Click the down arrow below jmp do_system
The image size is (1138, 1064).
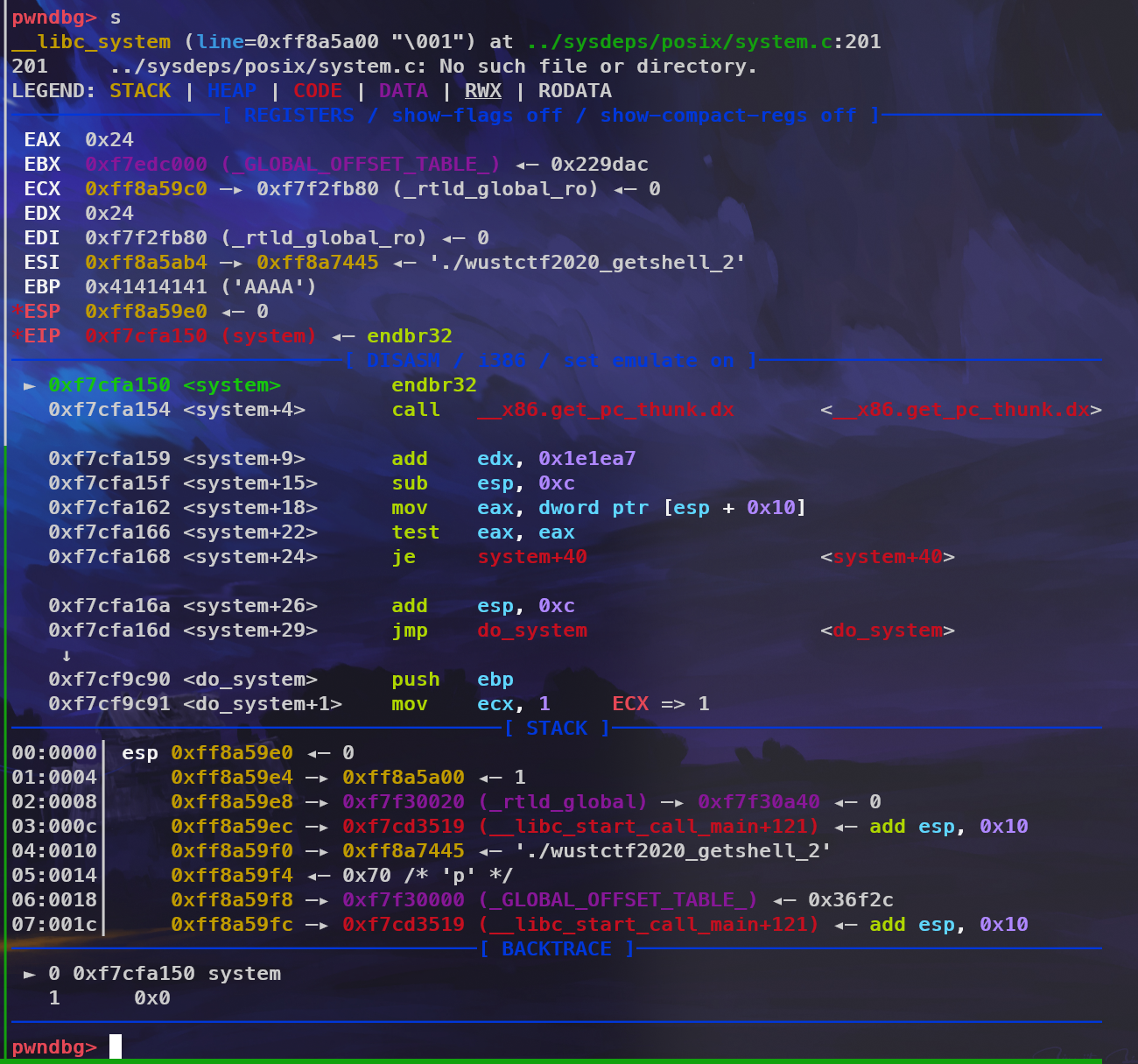point(67,655)
